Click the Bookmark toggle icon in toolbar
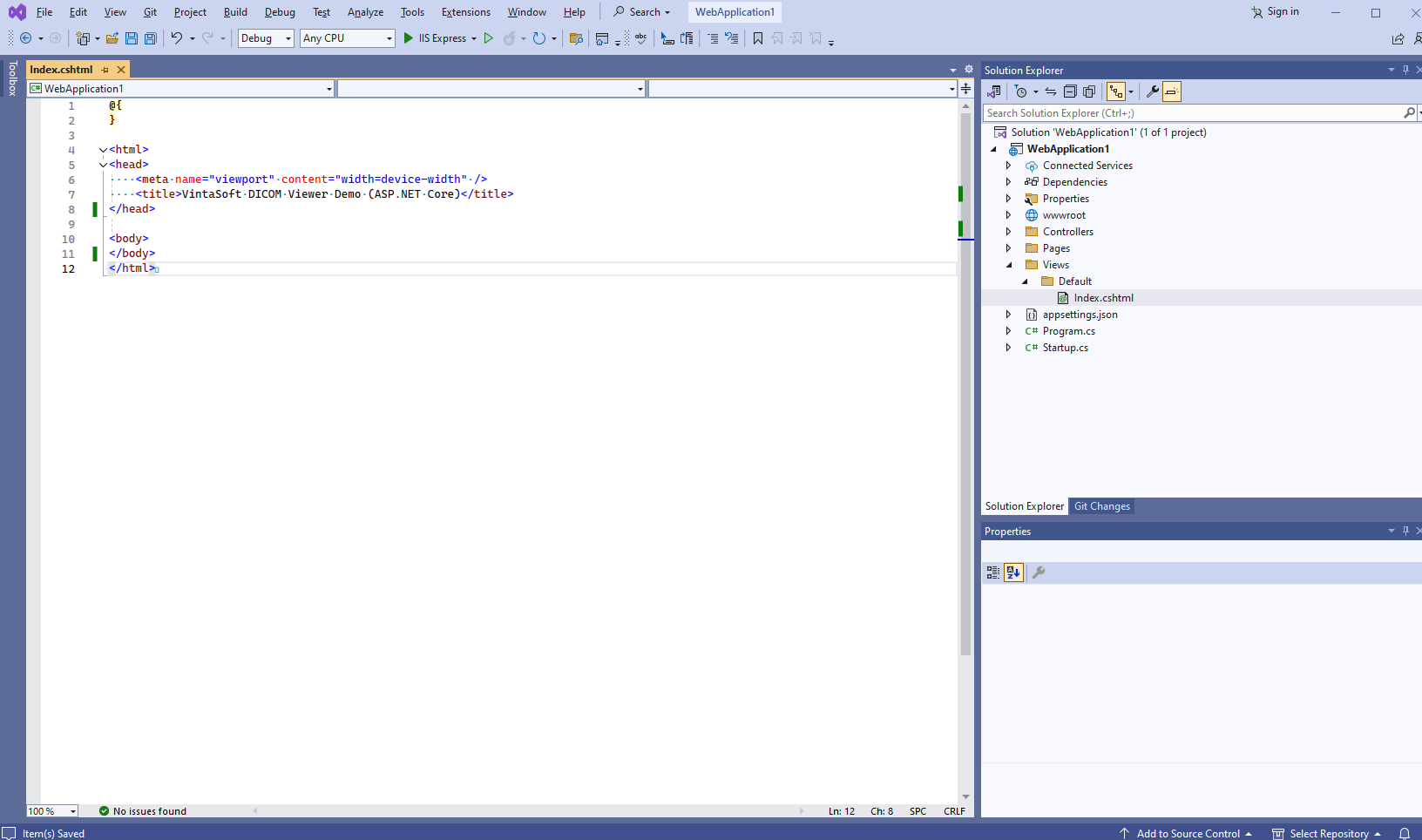 point(758,38)
